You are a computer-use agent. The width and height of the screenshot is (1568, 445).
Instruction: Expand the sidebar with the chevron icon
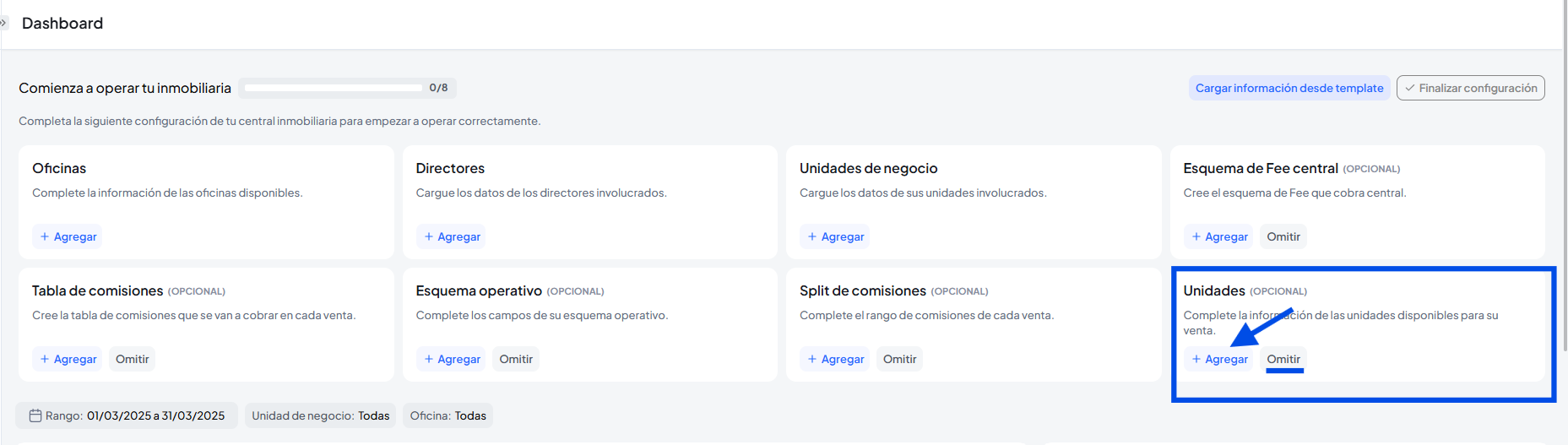3,23
